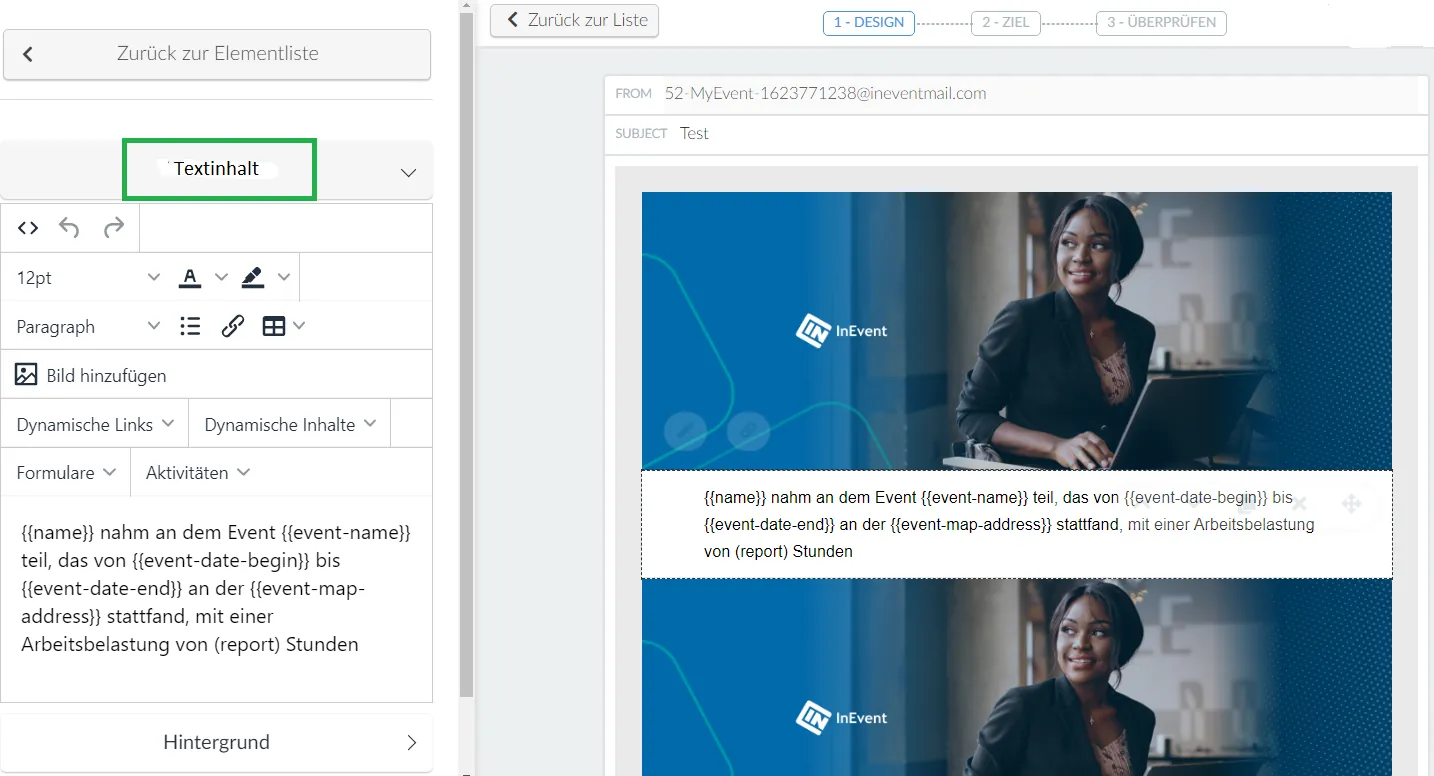The height and width of the screenshot is (776, 1434).
Task: Select the text block in email preview
Action: [1016, 524]
